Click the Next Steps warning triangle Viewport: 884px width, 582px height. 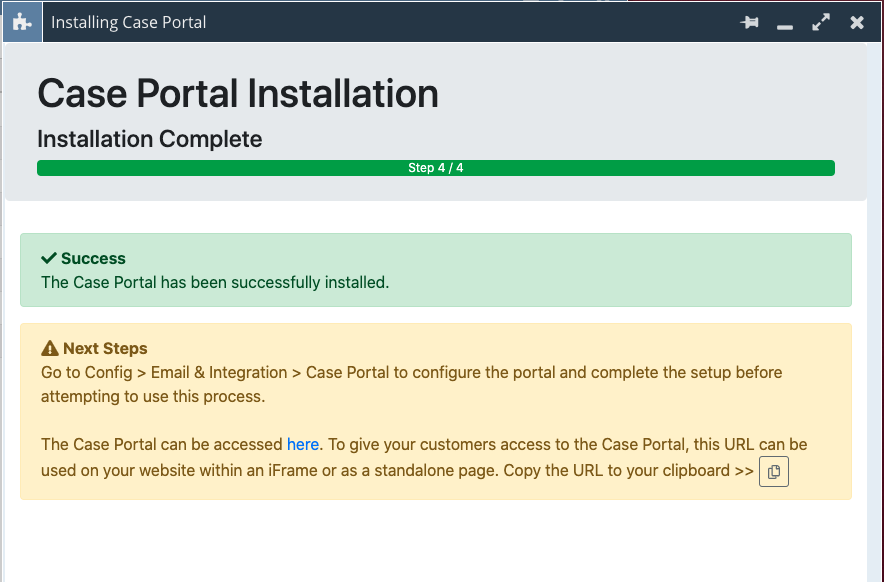pyautogui.click(x=50, y=349)
